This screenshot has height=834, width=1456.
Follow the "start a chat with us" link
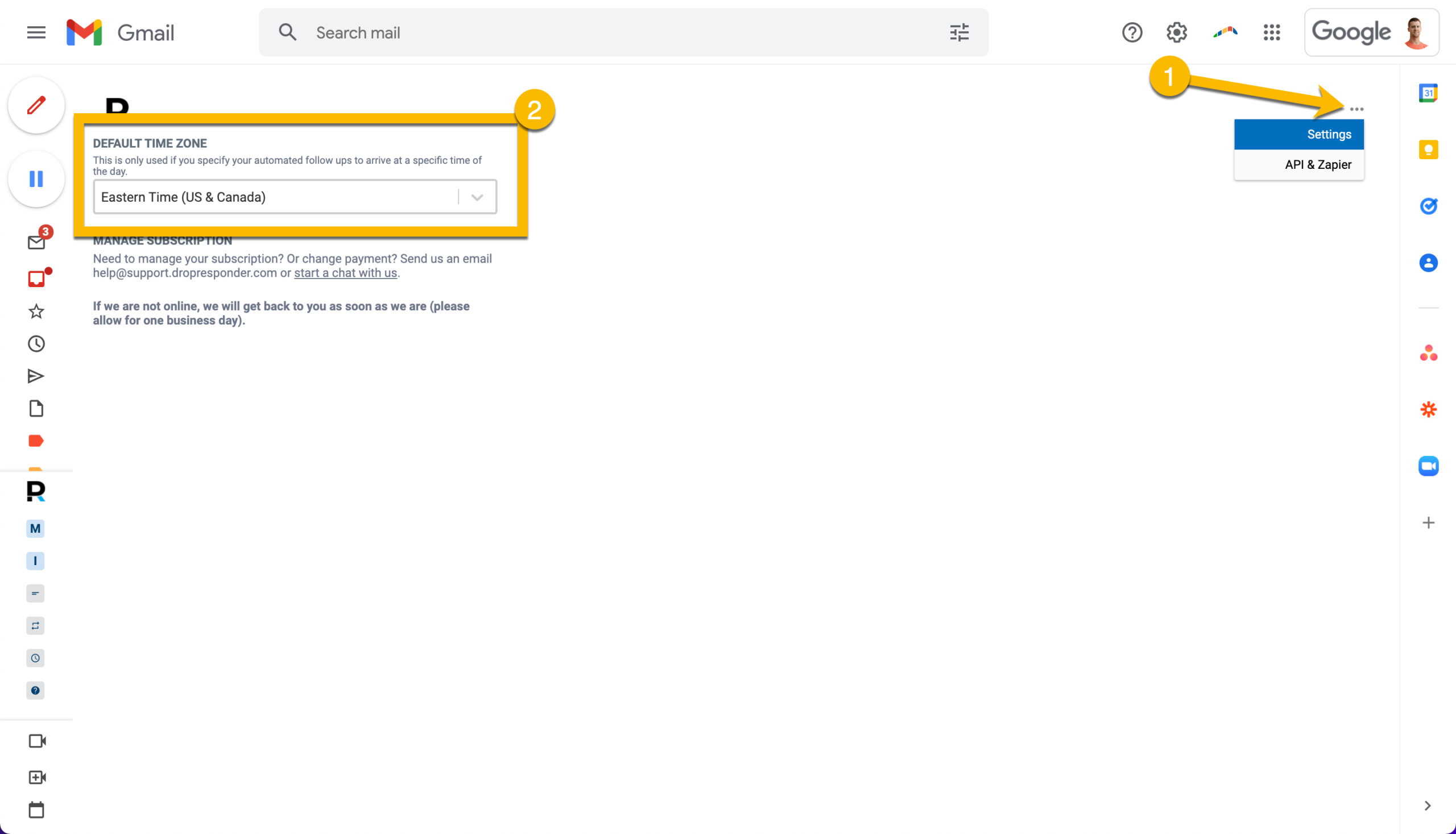tap(346, 273)
